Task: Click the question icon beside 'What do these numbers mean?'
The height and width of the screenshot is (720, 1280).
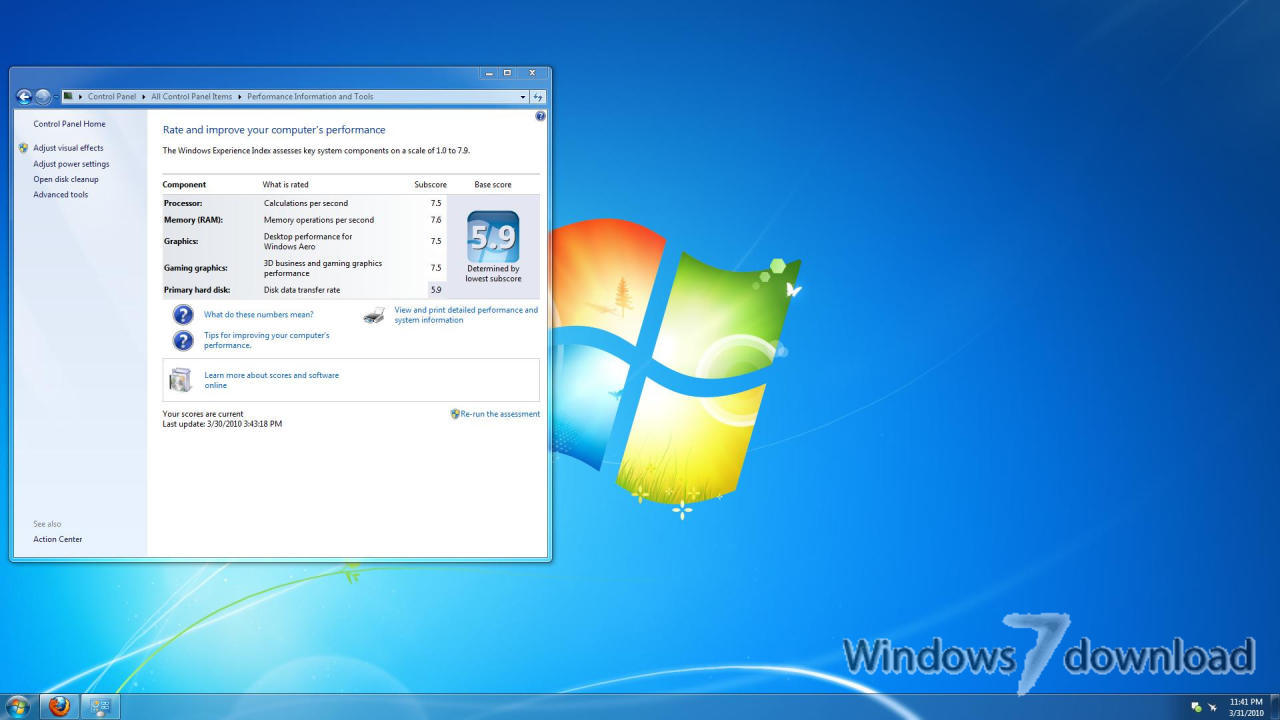Action: (183, 315)
